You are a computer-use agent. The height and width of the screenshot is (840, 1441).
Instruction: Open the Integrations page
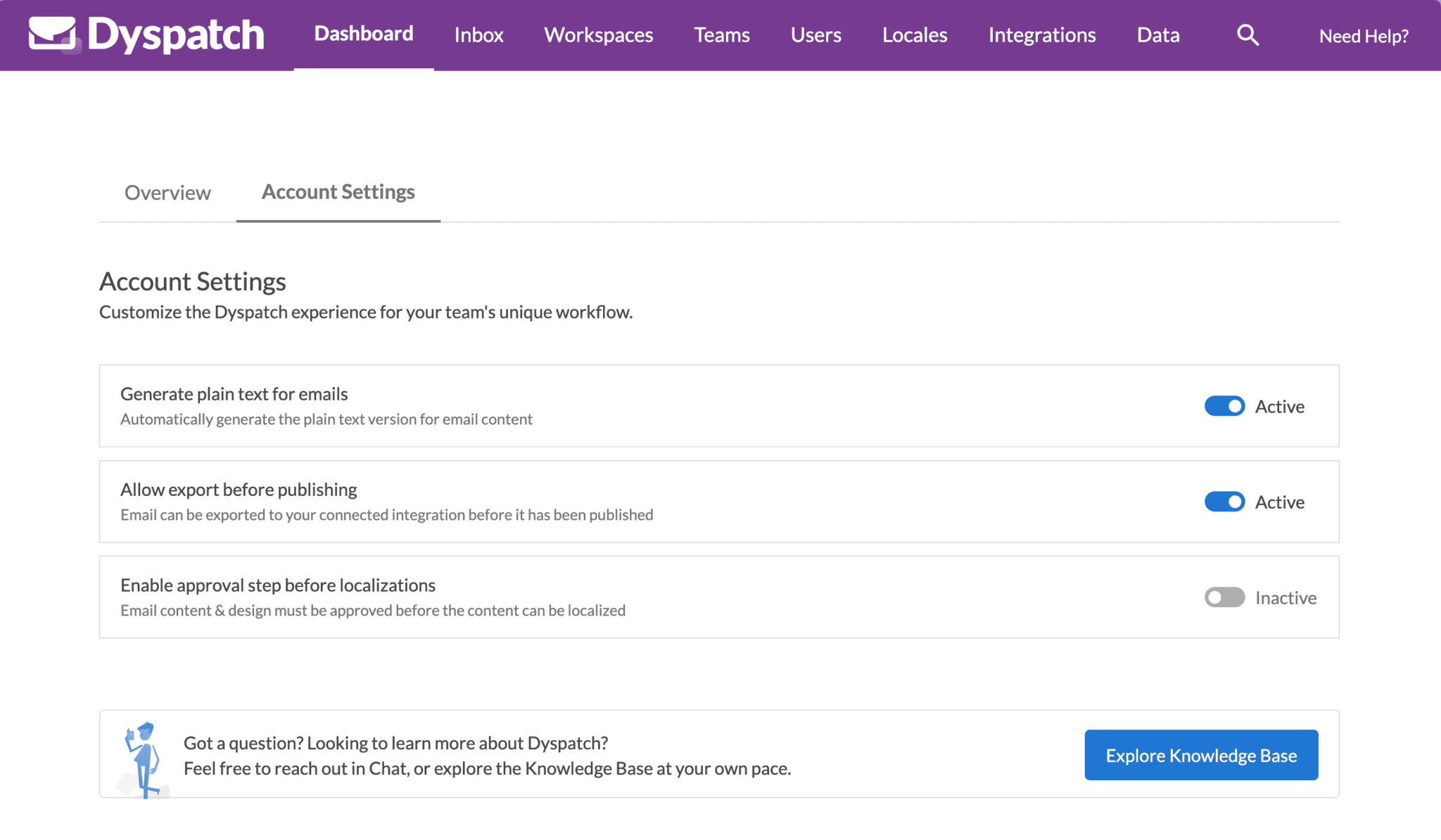(1042, 34)
